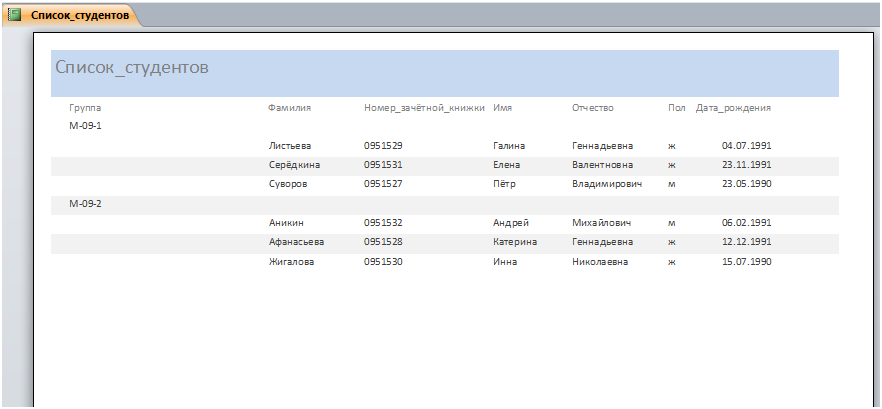Click the Группа column header
Viewport: 882px width, 409px height.
coord(85,108)
